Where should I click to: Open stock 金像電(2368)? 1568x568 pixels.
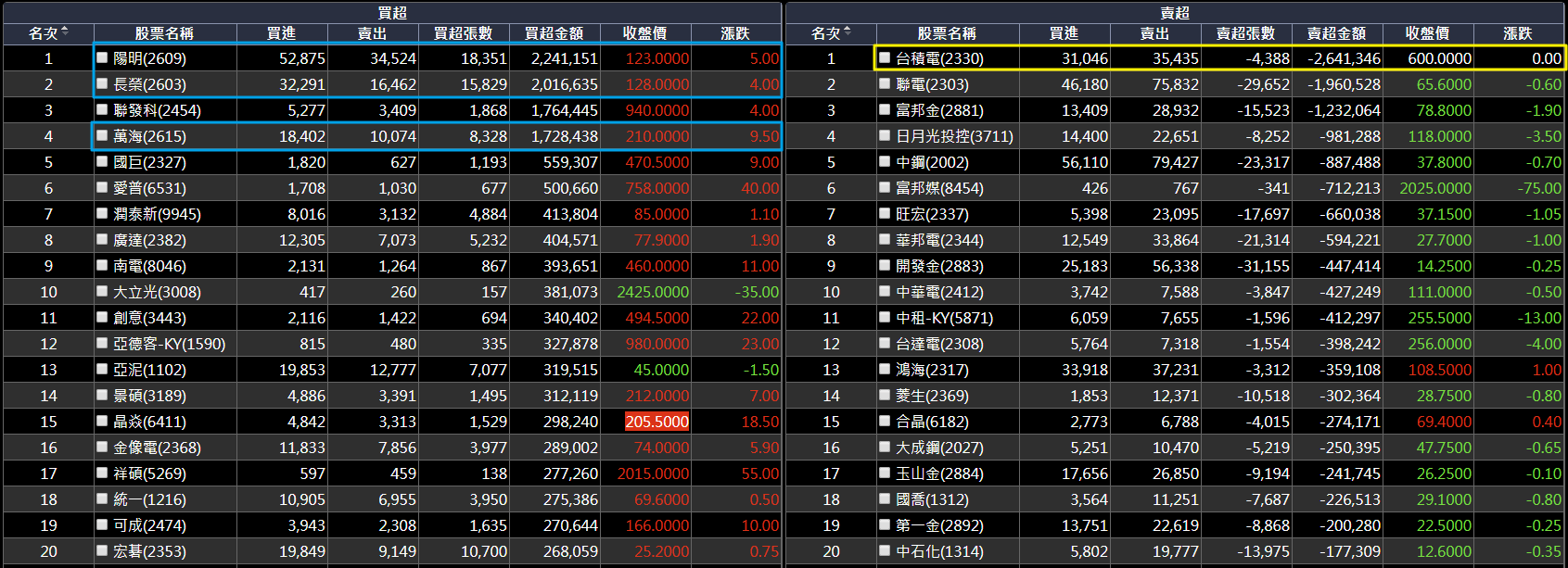coord(157,448)
